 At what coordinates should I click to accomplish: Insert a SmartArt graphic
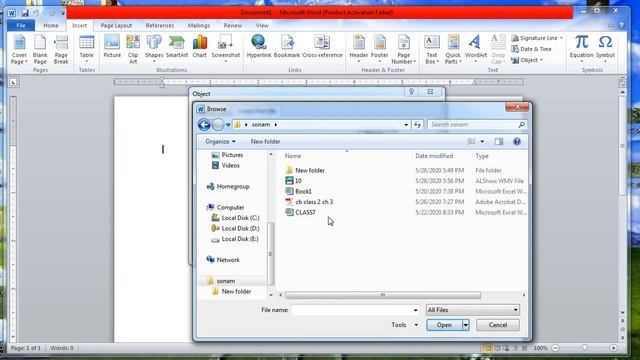pos(177,47)
